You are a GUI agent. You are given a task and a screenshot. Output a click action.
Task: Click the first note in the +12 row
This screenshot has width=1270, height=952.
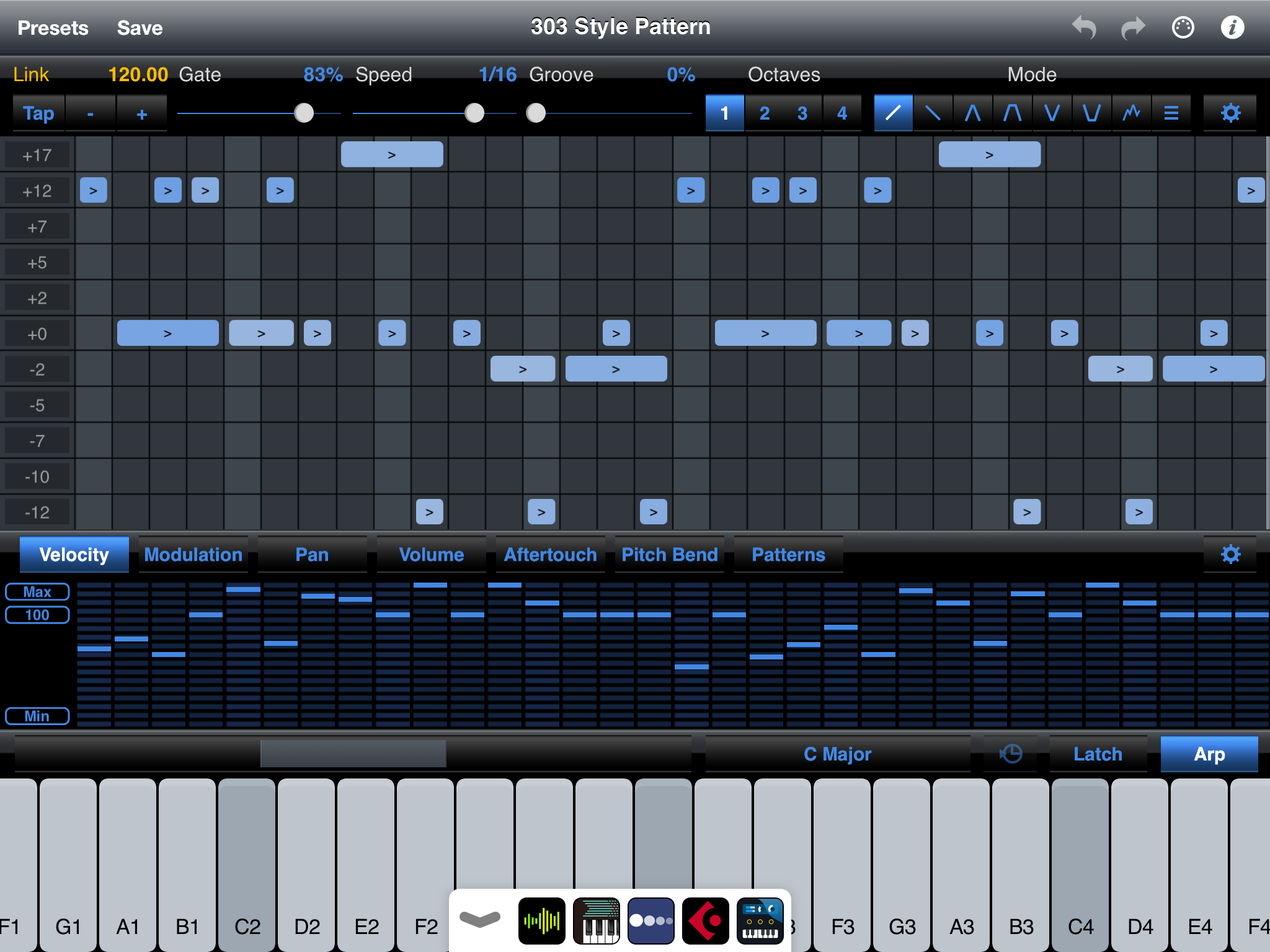[94, 190]
